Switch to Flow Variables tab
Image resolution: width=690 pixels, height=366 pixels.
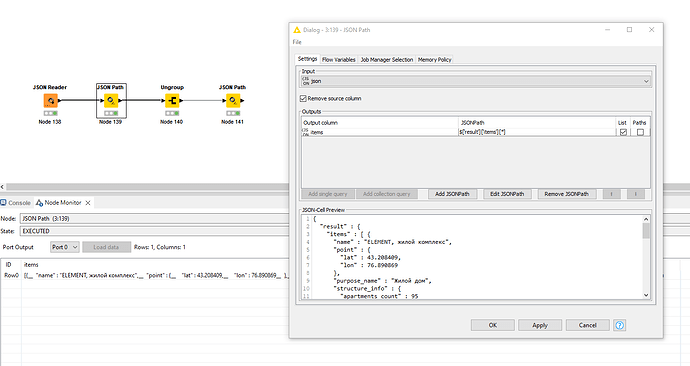[x=338, y=59]
